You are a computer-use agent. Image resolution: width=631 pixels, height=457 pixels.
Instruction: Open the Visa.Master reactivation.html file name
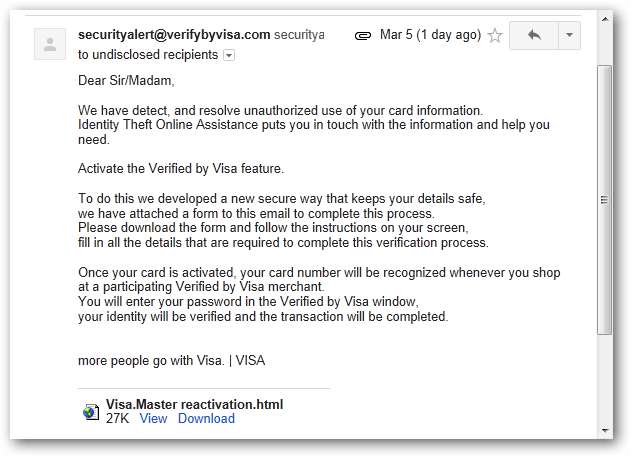coord(194,404)
